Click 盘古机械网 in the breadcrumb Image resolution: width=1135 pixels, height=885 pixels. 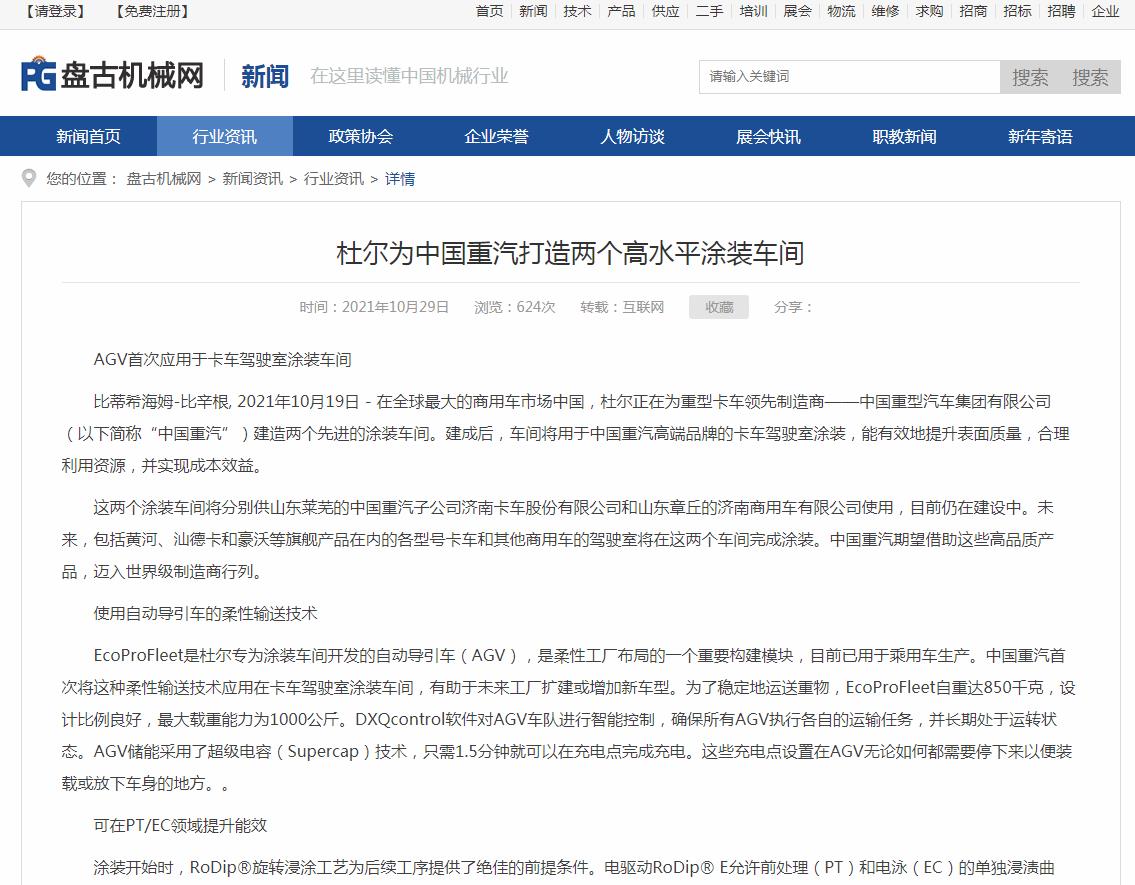click(164, 179)
